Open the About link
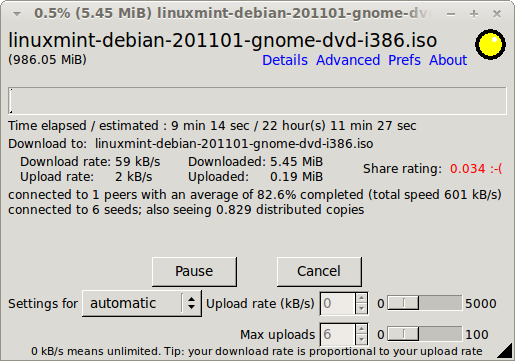The image size is (515, 361). tap(448, 60)
